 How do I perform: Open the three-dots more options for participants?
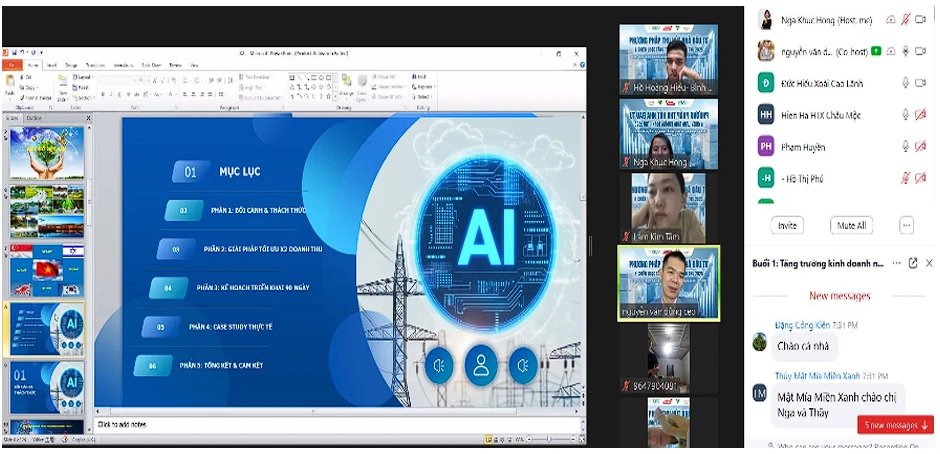906,225
